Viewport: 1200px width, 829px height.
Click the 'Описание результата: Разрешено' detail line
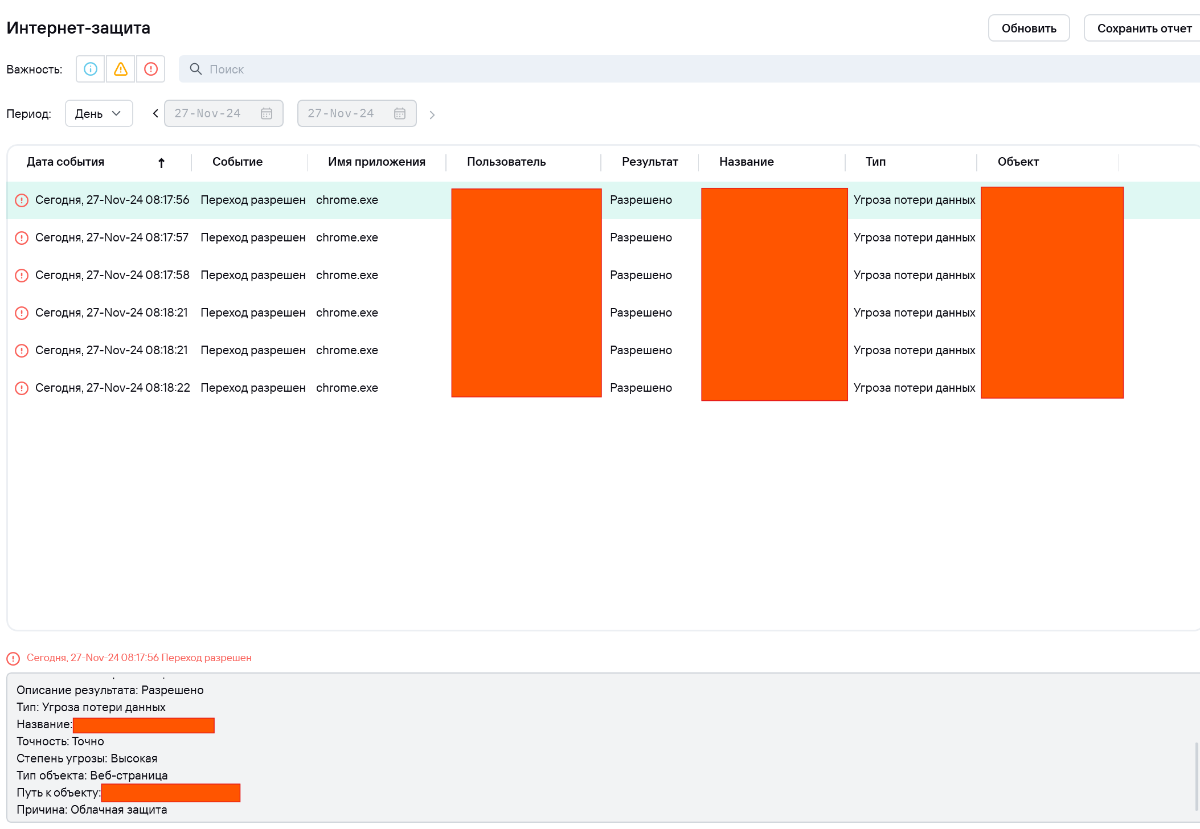pyautogui.click(x=110, y=690)
